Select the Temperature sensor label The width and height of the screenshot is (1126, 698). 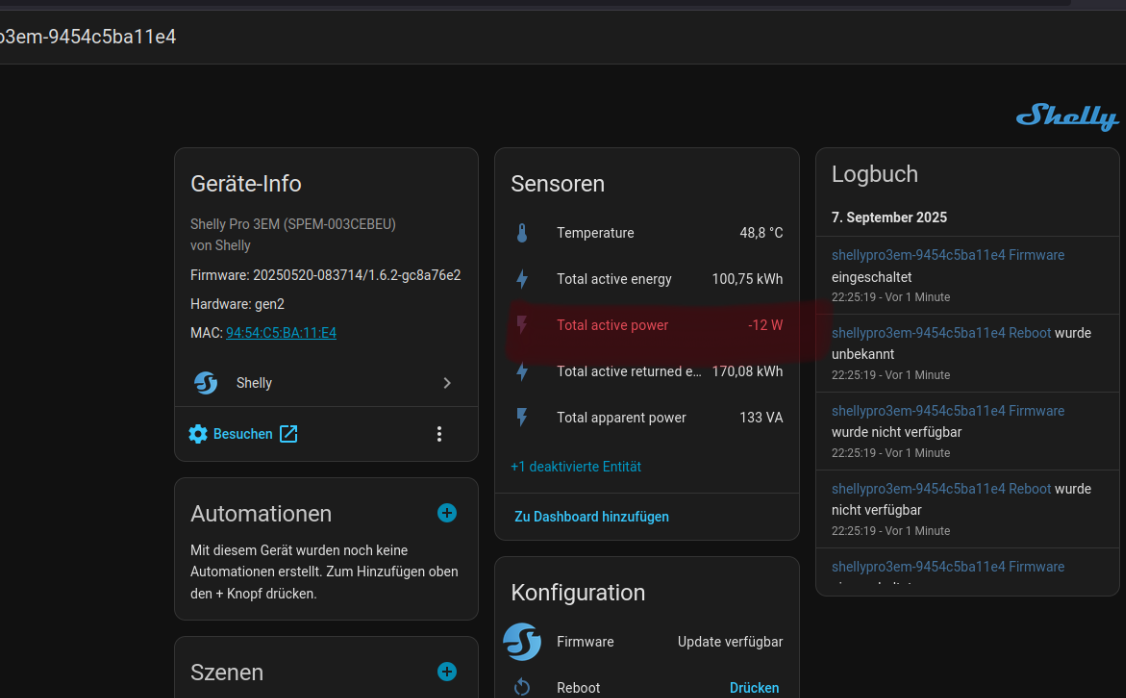click(595, 233)
